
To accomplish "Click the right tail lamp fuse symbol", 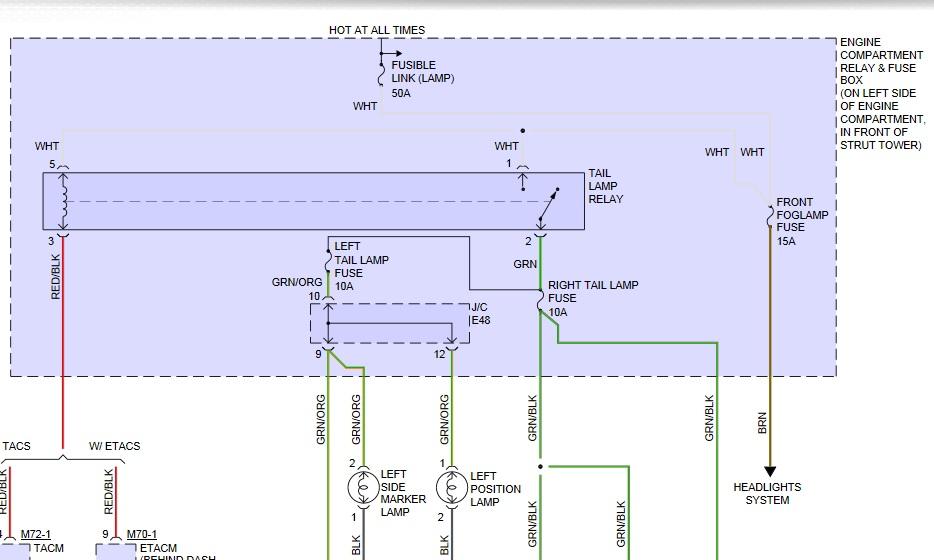I will click(x=540, y=300).
